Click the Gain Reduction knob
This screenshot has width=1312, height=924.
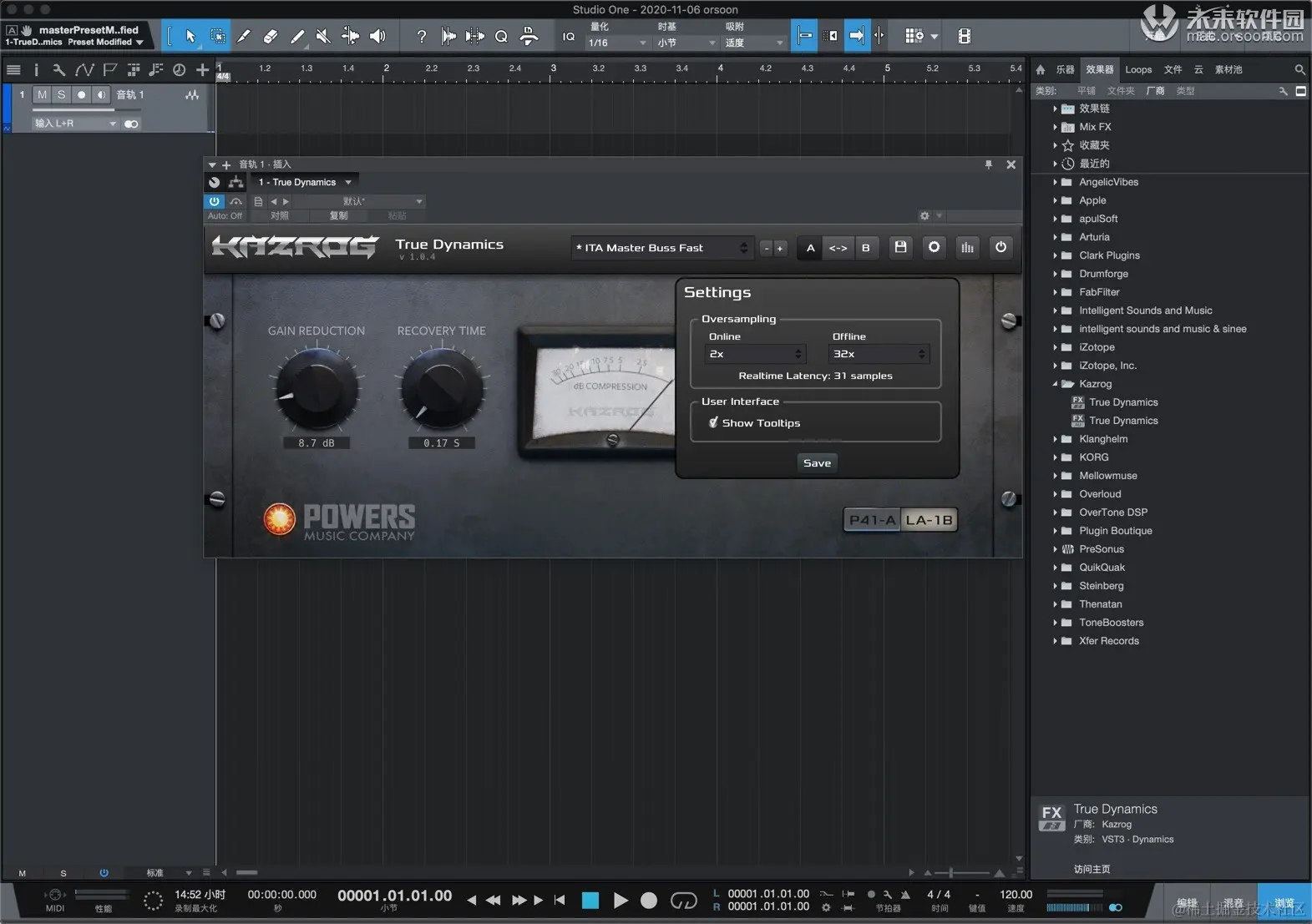point(317,389)
